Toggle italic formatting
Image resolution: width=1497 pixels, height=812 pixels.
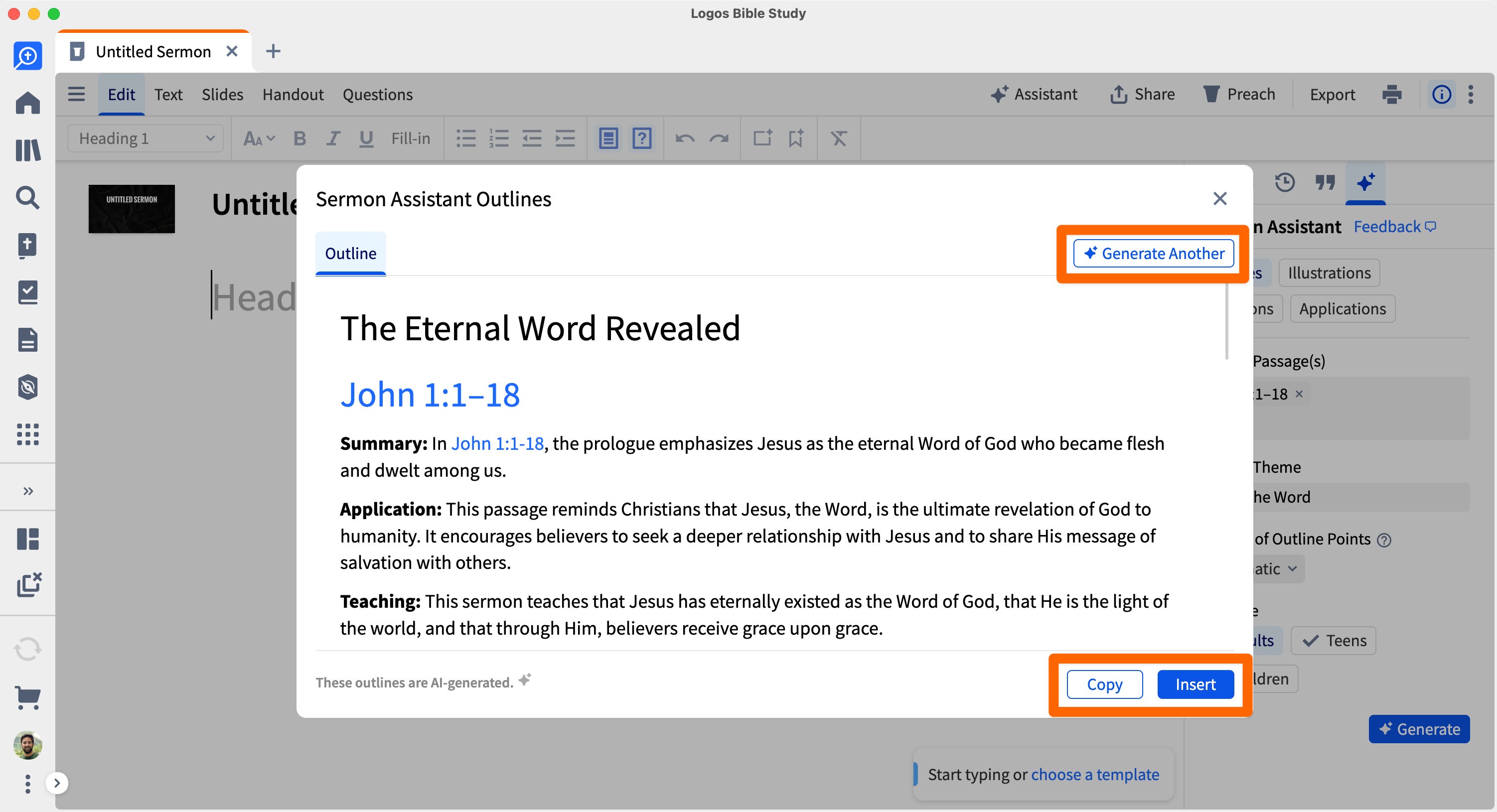tap(332, 138)
